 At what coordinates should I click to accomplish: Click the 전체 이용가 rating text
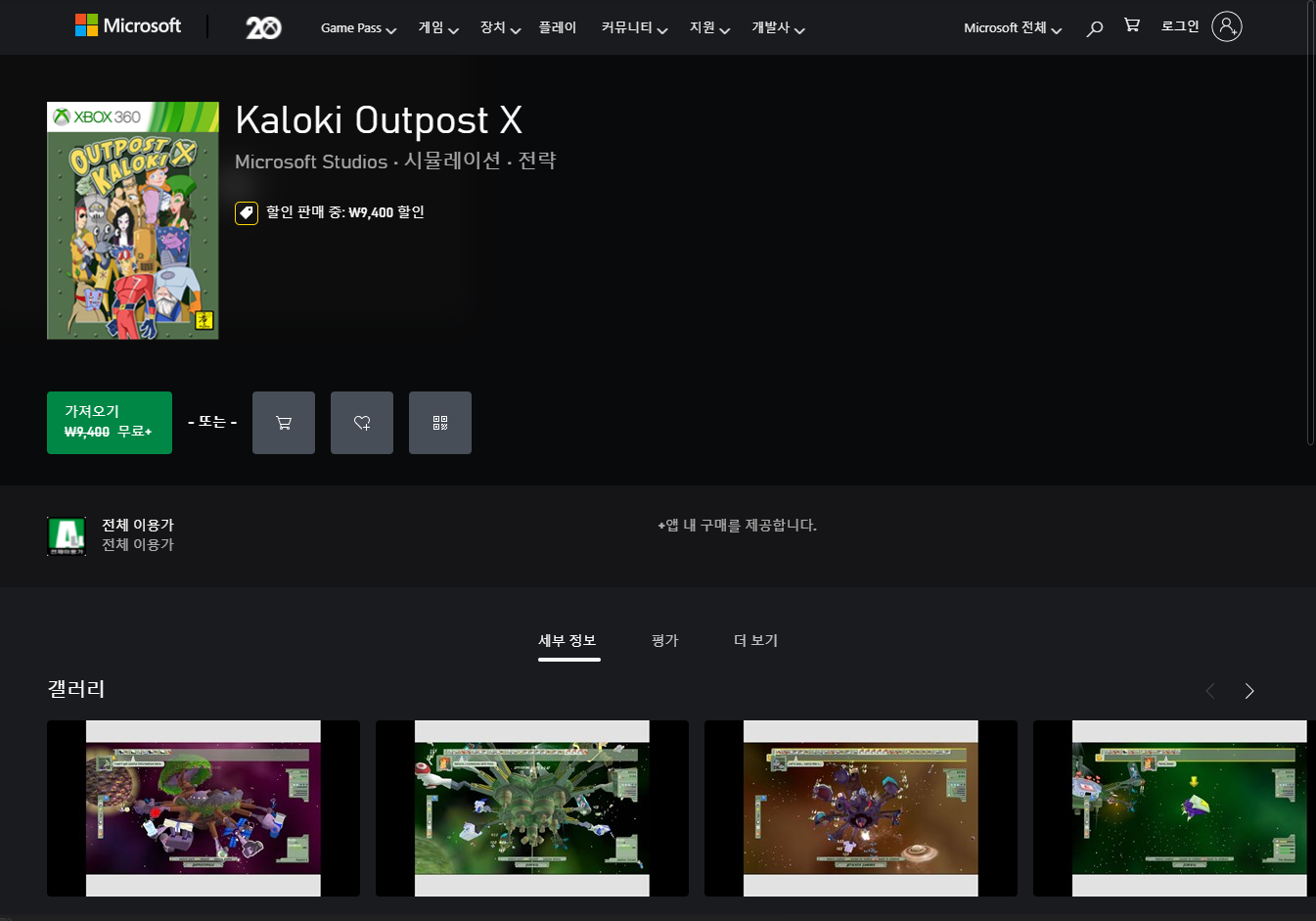(x=138, y=526)
